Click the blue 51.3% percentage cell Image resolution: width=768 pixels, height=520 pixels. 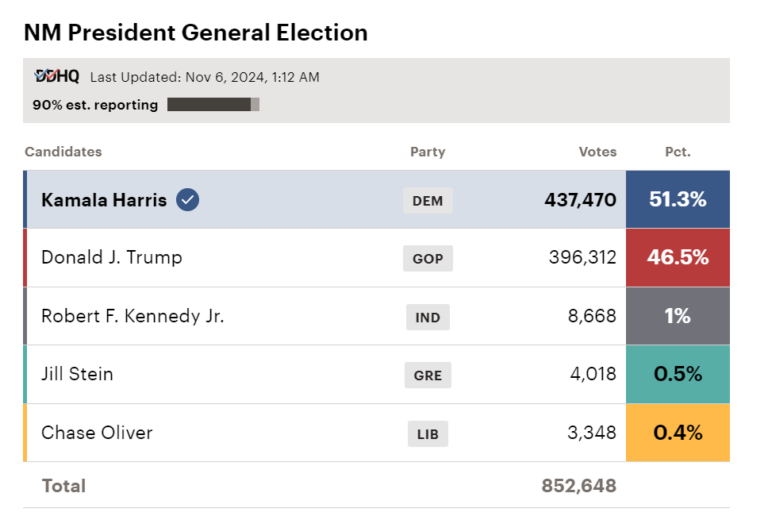677,199
